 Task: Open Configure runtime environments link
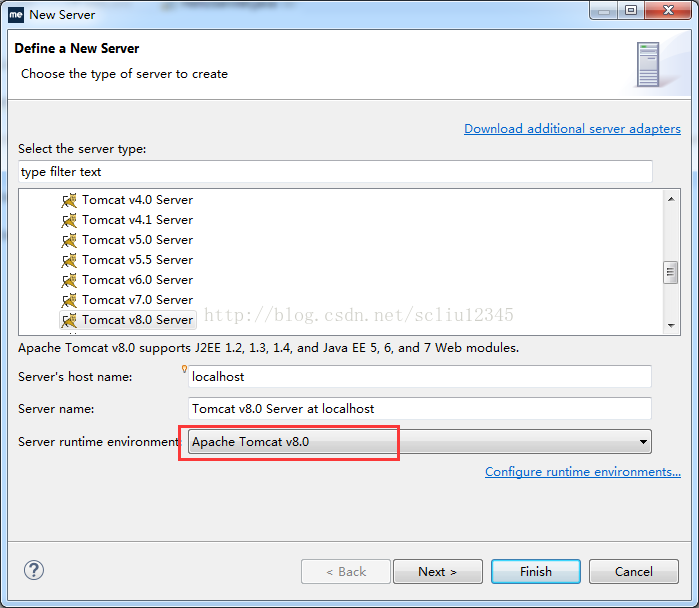[x=583, y=472]
